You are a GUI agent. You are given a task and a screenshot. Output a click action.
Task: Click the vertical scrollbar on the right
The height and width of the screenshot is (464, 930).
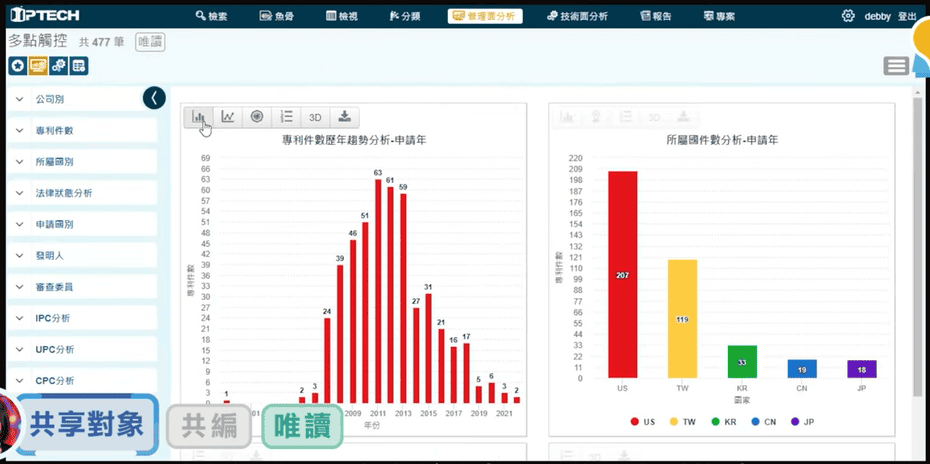(918, 250)
